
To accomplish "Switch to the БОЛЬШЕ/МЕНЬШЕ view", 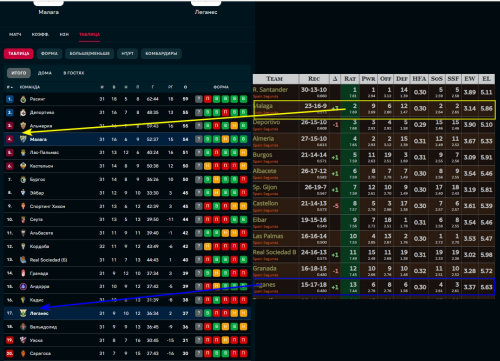I will tap(90, 53).
